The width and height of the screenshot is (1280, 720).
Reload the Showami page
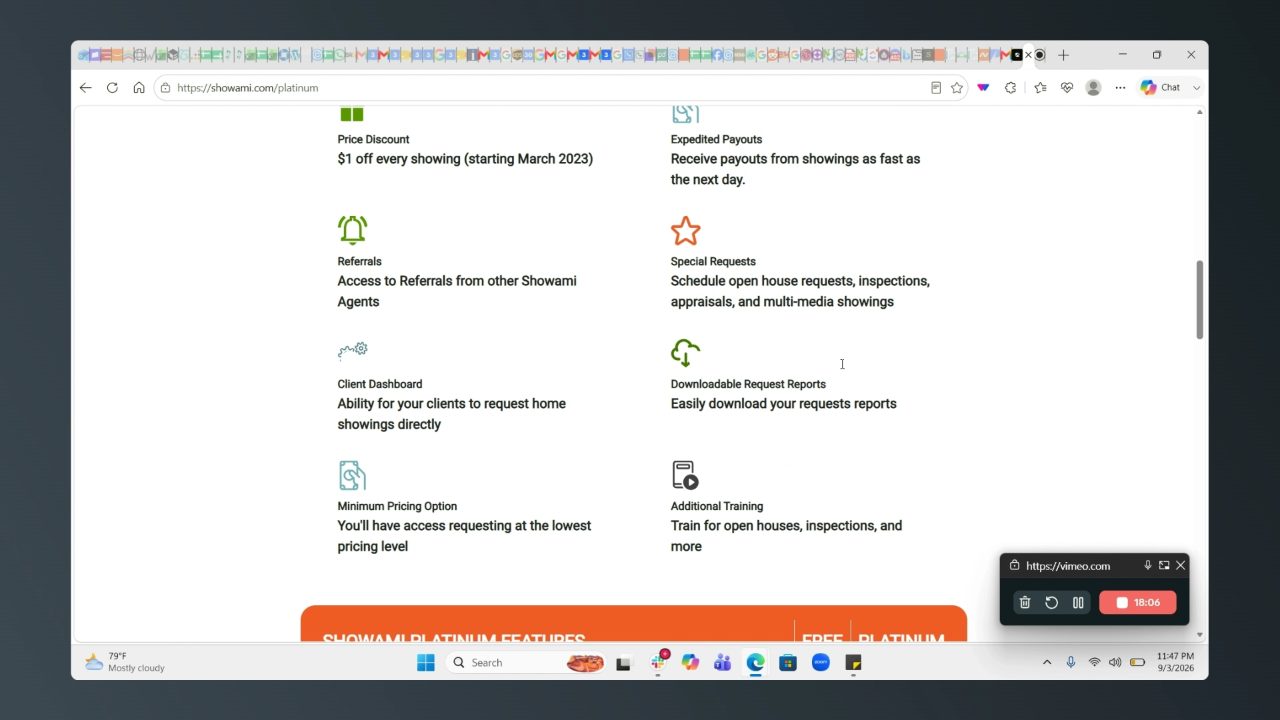112,88
